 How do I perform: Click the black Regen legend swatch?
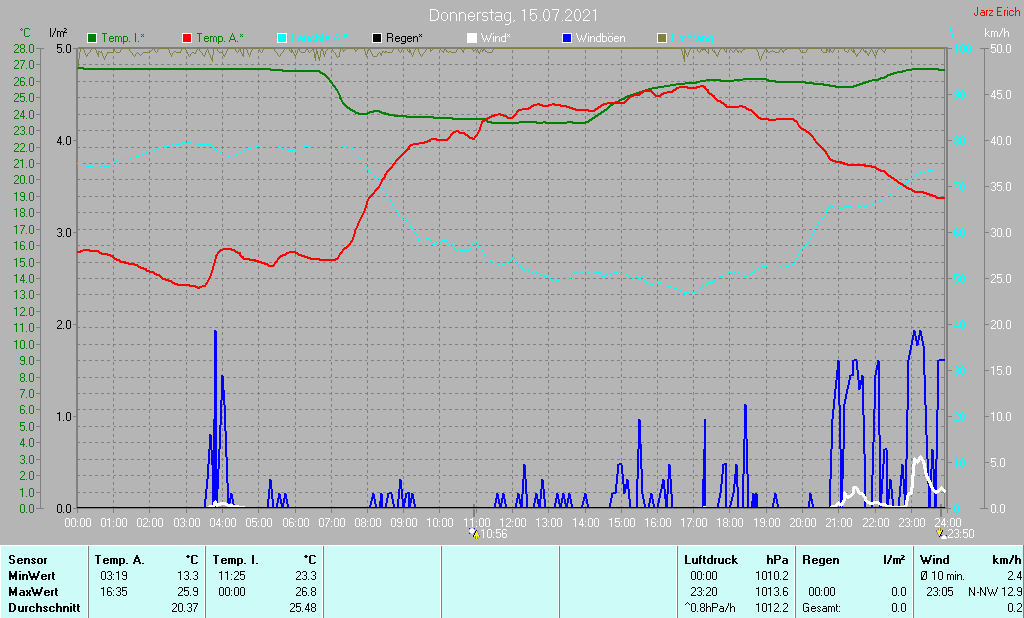[377, 38]
